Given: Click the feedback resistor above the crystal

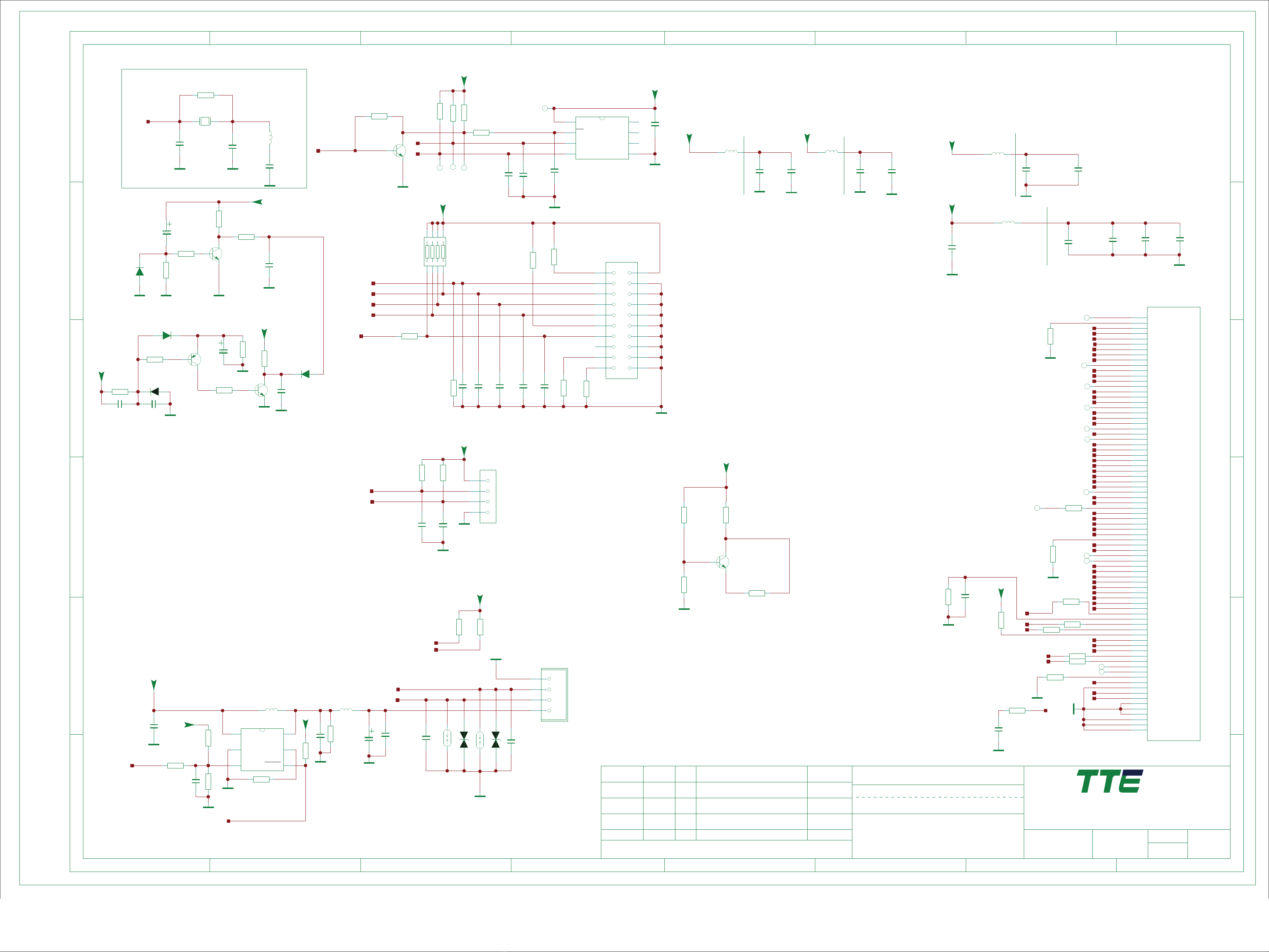Looking at the screenshot, I should pos(205,95).
